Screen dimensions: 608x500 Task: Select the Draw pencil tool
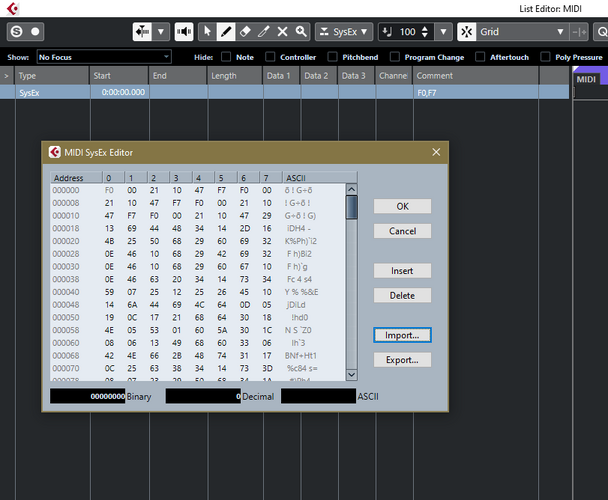[x=226, y=31]
